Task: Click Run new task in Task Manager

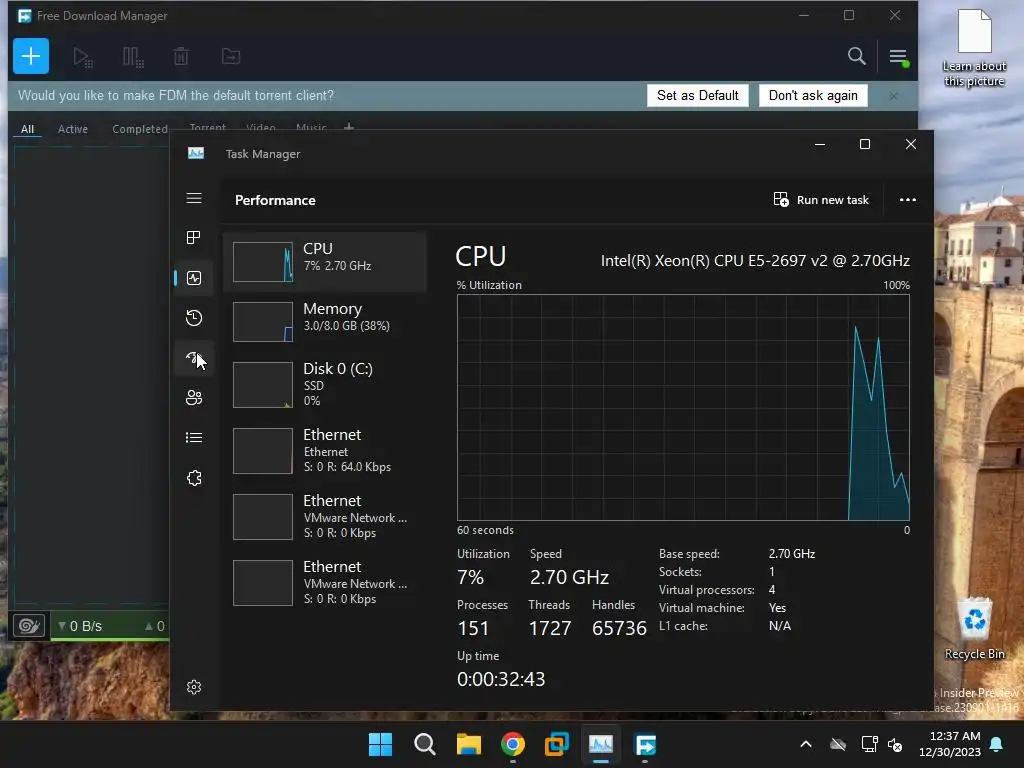Action: [x=821, y=200]
